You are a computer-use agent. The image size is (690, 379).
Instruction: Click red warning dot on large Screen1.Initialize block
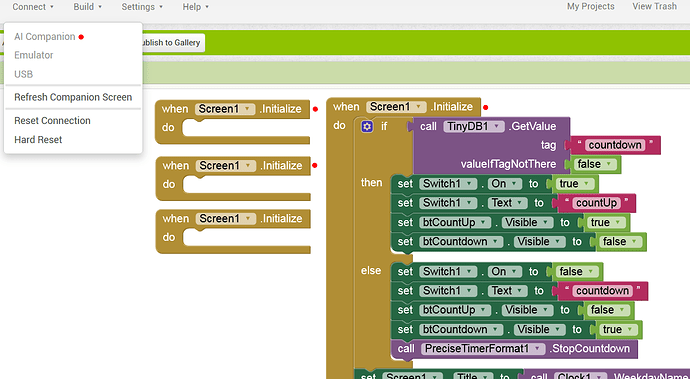tap(485, 107)
